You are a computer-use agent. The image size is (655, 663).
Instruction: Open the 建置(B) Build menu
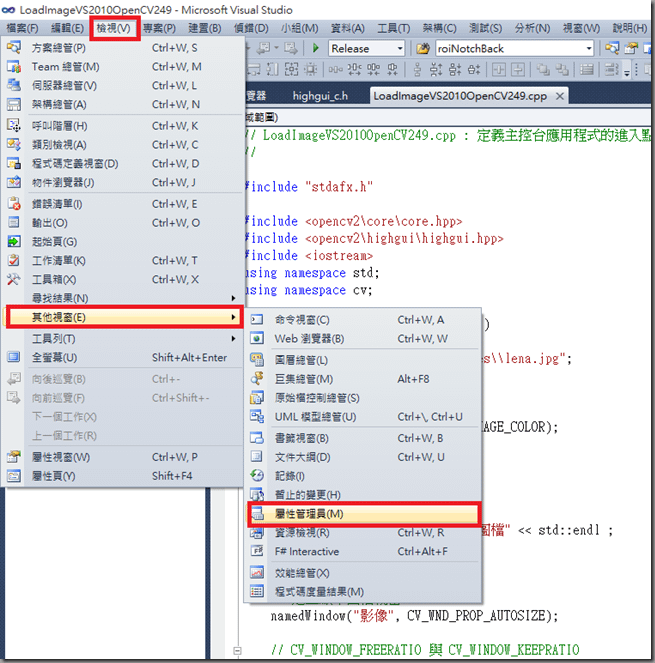(205, 28)
